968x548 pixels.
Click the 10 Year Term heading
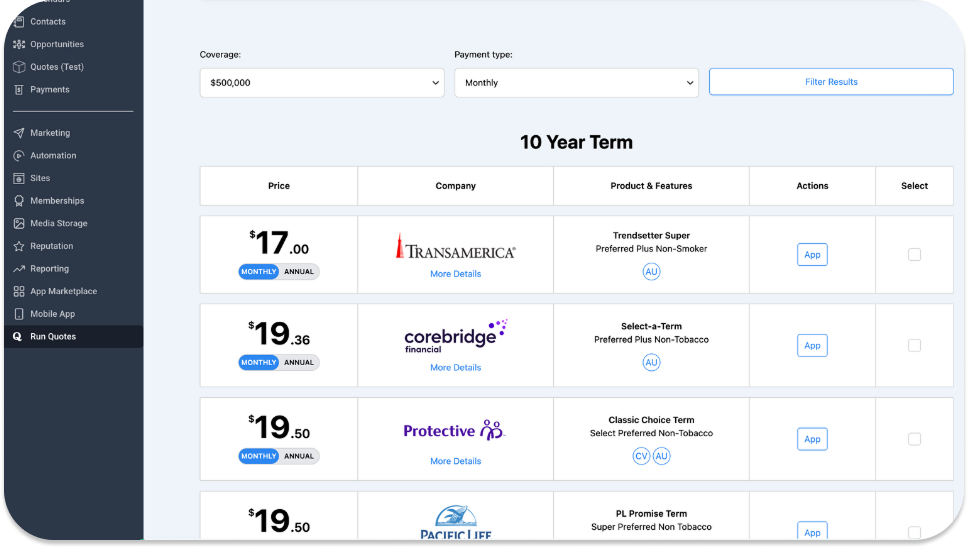576,143
